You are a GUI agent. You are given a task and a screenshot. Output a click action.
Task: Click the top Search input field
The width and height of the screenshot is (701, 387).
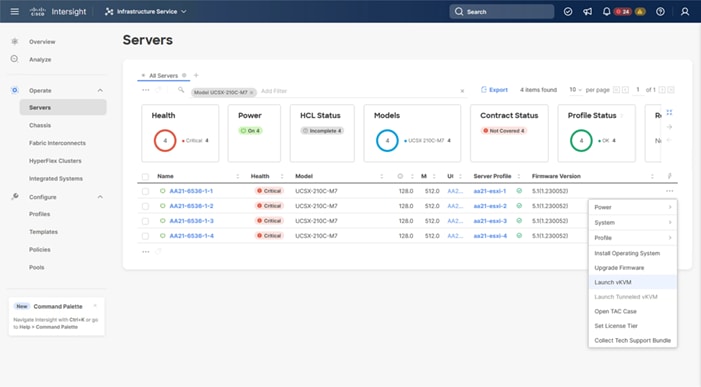click(502, 12)
